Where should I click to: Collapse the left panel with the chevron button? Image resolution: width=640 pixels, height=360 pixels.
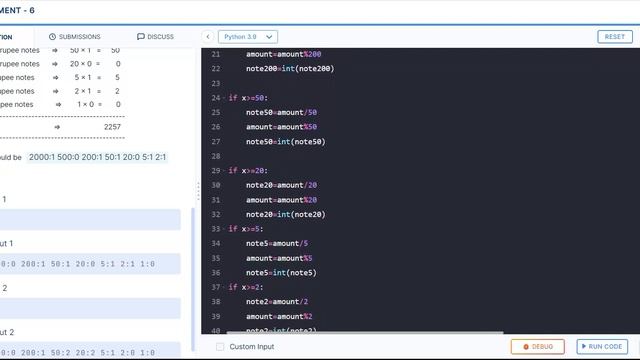coord(208,37)
